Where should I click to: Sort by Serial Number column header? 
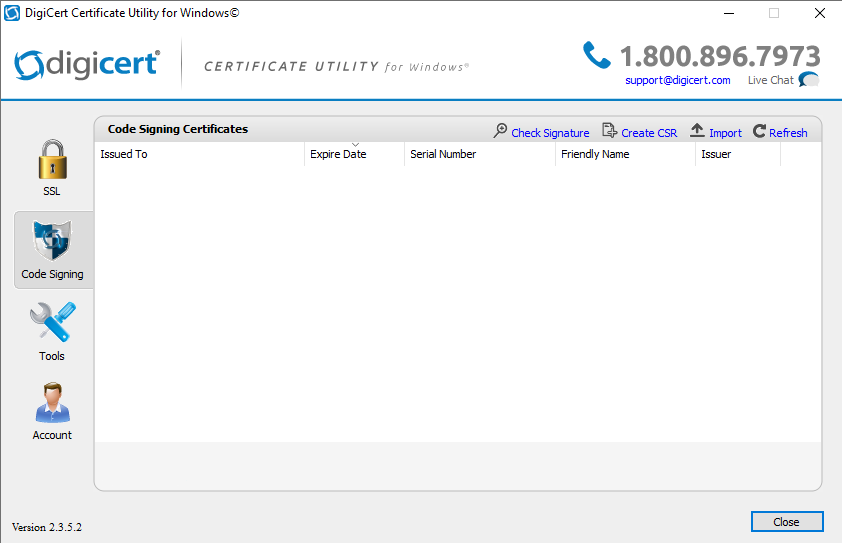[x=480, y=154]
